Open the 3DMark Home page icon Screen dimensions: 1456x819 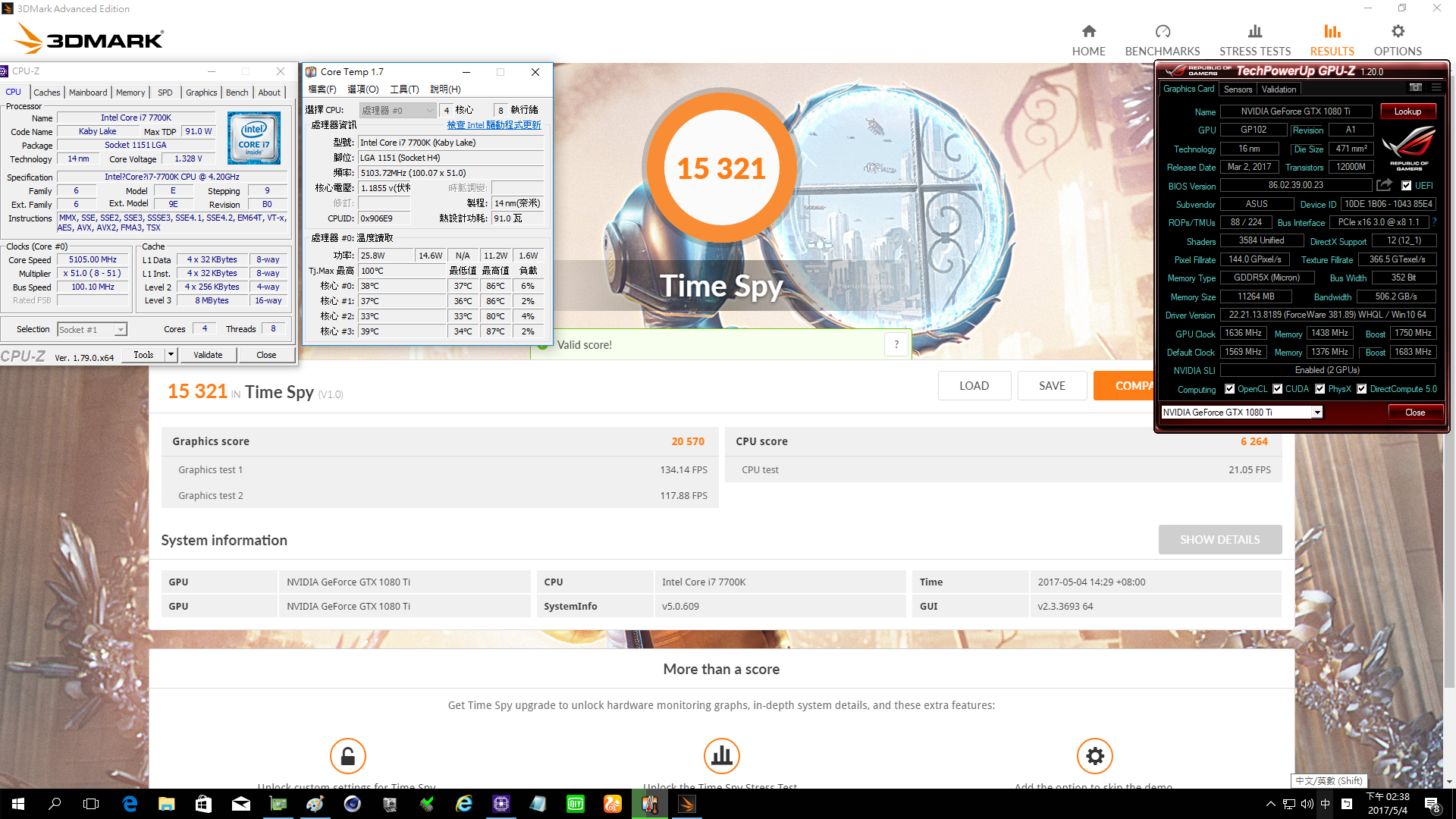1088,31
